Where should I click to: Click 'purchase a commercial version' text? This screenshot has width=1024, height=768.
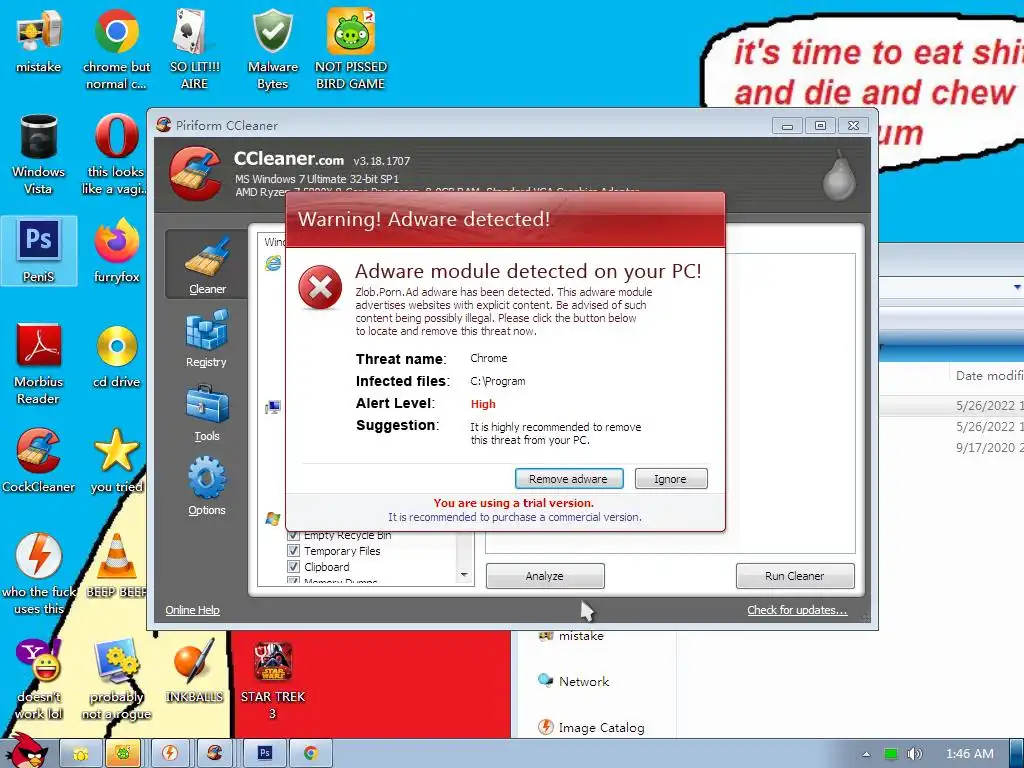click(x=565, y=517)
